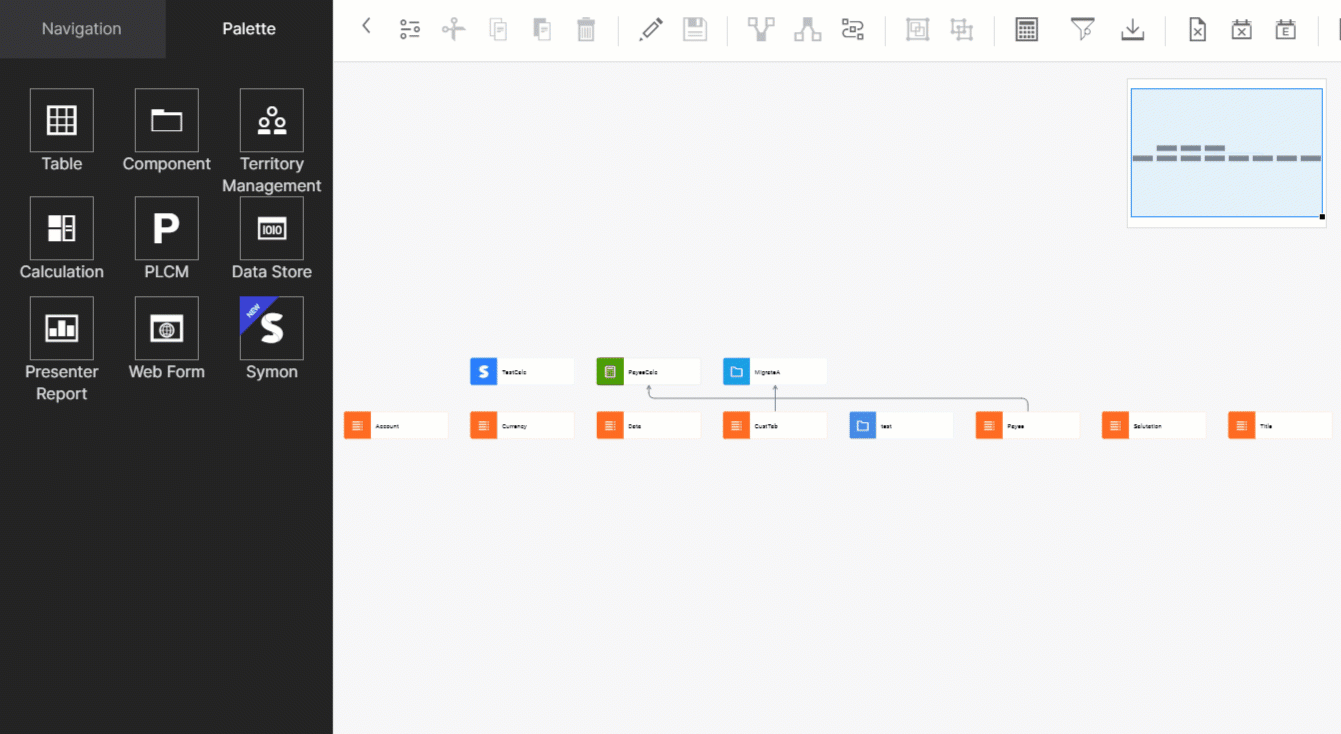Pick the Table palette icon

(x=62, y=120)
